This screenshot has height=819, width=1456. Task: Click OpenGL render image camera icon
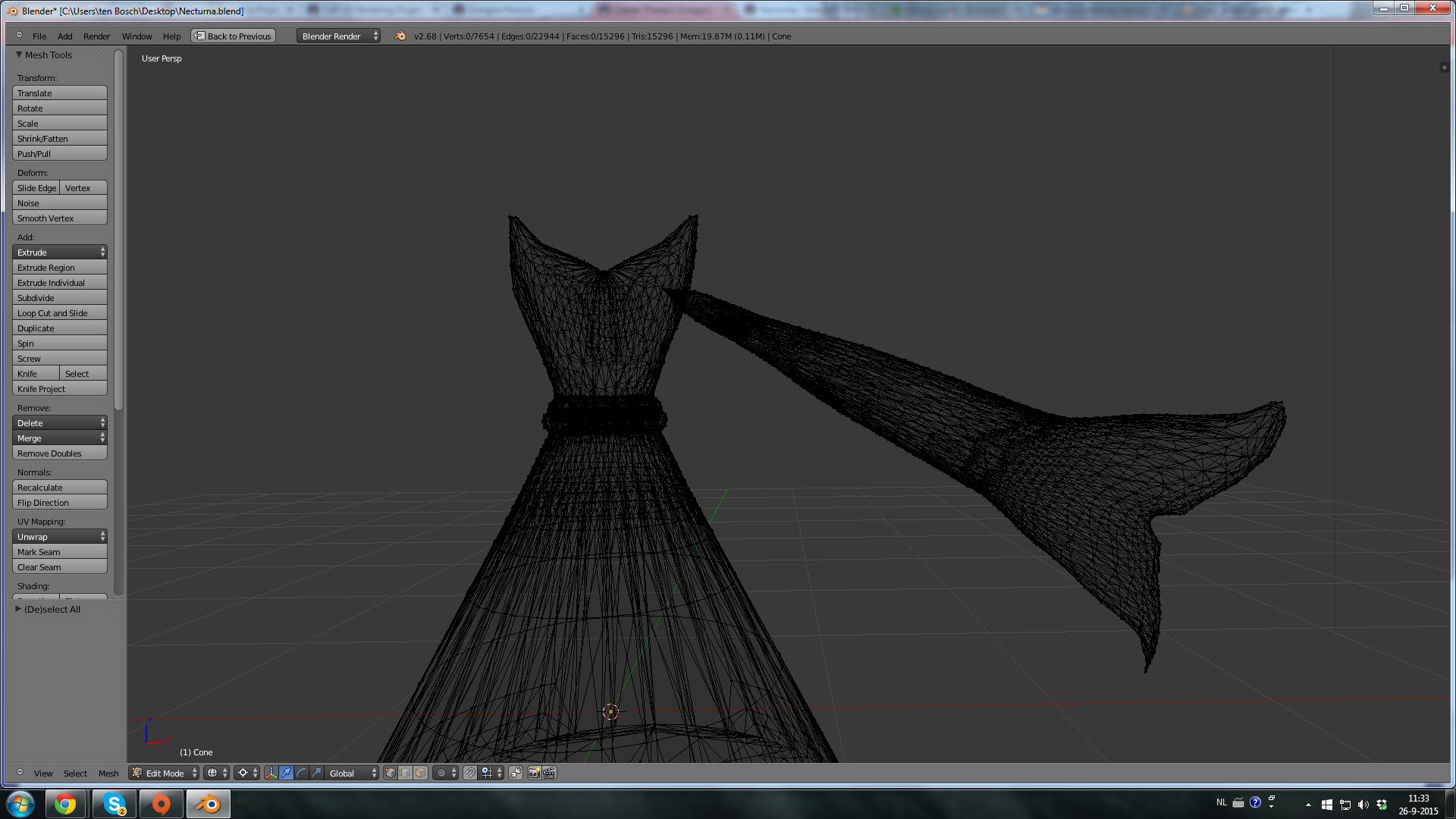pos(534,773)
